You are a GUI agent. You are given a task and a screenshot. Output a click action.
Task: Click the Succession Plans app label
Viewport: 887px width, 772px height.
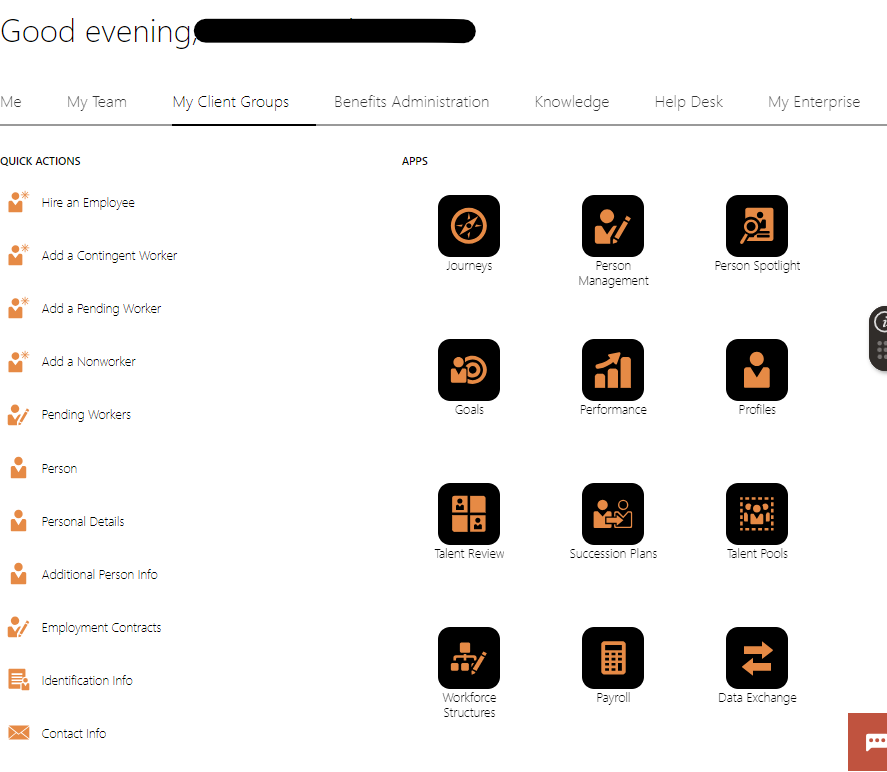pyautogui.click(x=613, y=554)
